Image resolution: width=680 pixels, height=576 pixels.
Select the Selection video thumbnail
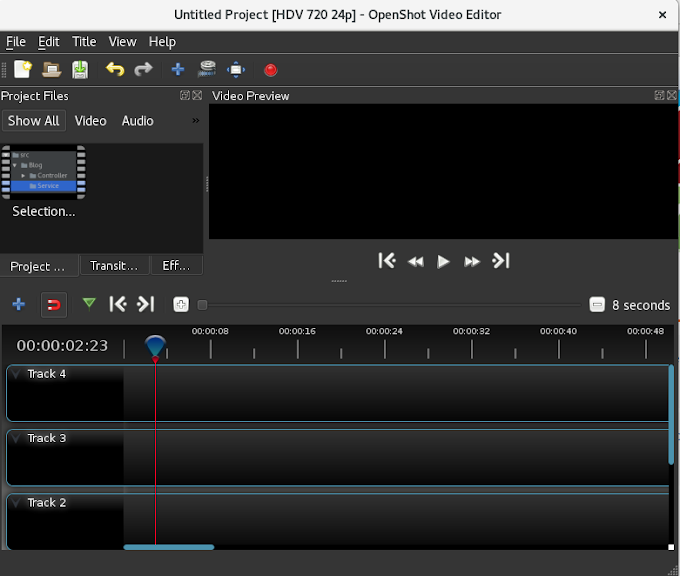pyautogui.click(x=43, y=172)
